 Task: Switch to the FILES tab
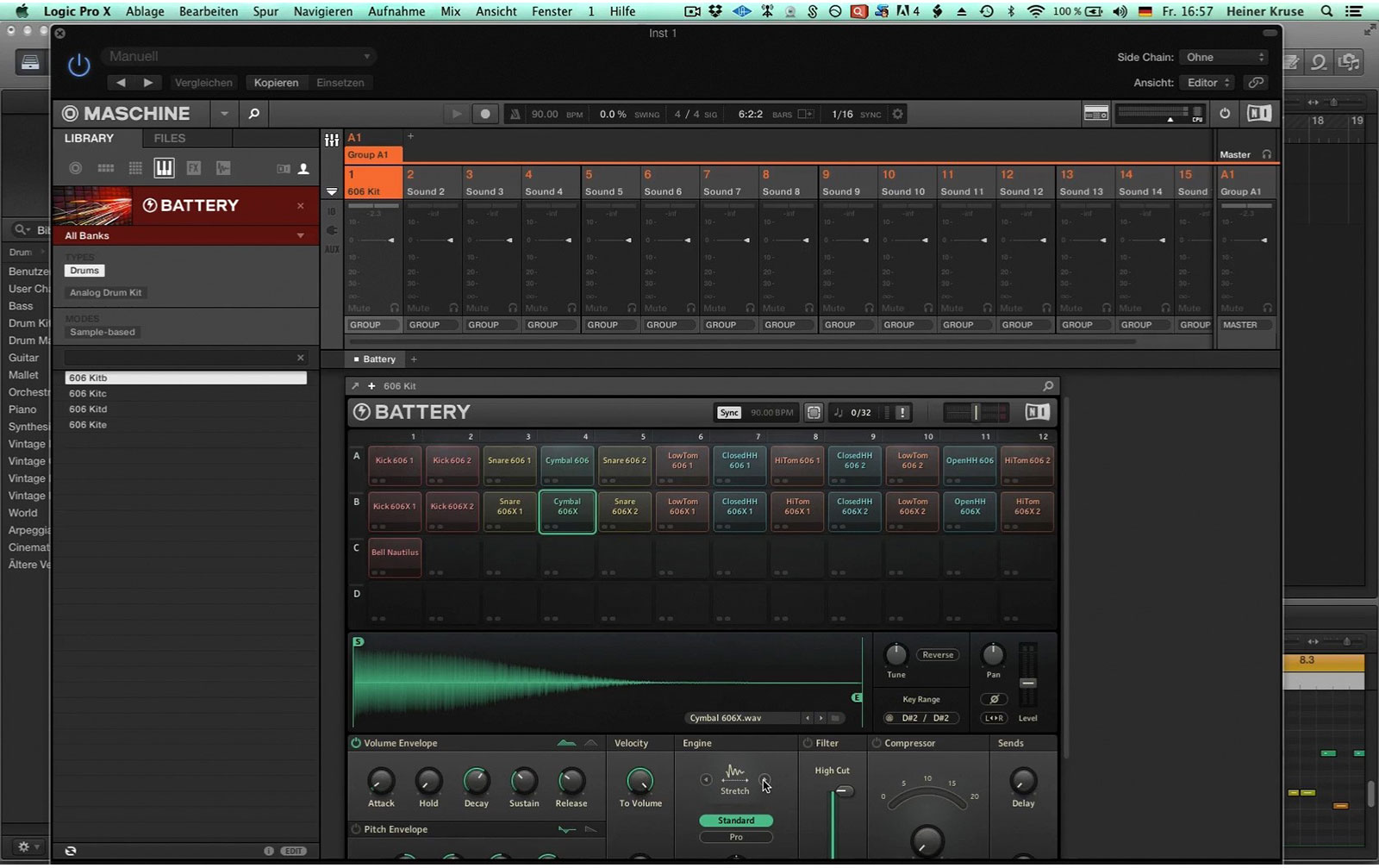pyautogui.click(x=170, y=138)
